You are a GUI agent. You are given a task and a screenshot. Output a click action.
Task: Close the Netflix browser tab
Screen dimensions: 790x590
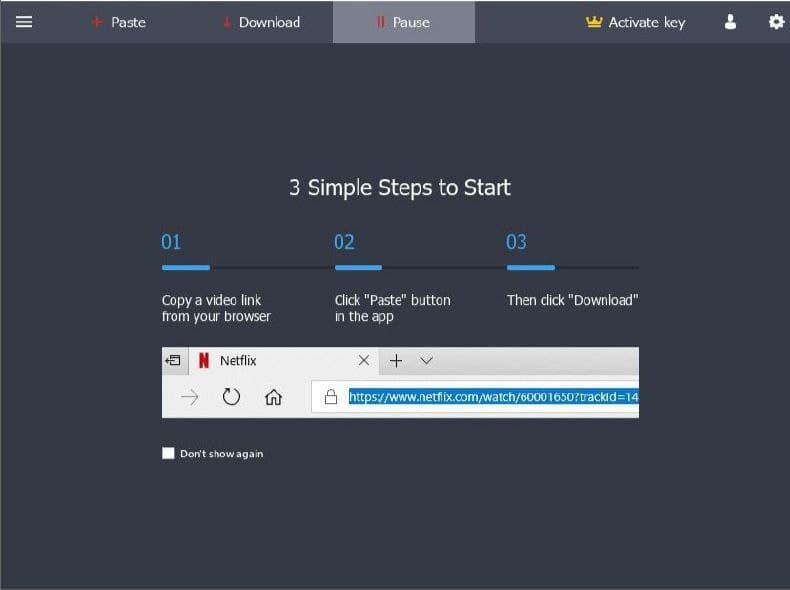pos(363,361)
